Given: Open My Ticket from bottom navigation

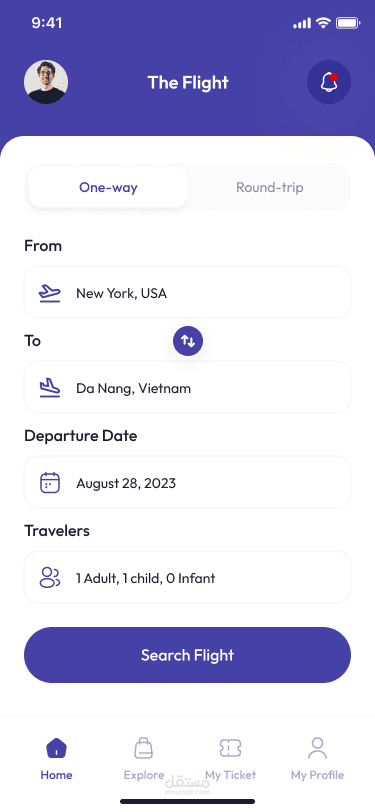Looking at the screenshot, I should click(x=230, y=759).
